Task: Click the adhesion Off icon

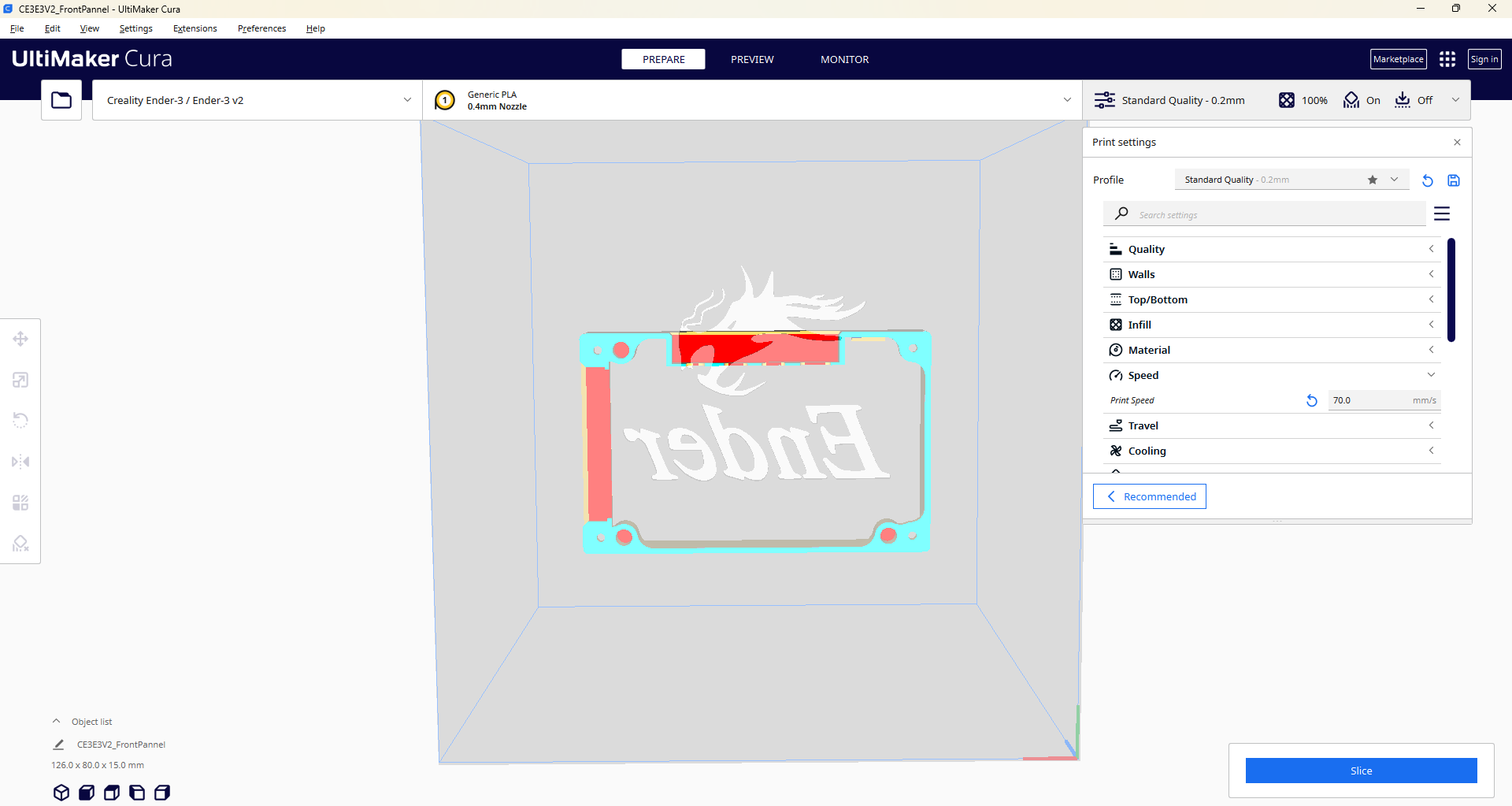Action: coord(1403,100)
